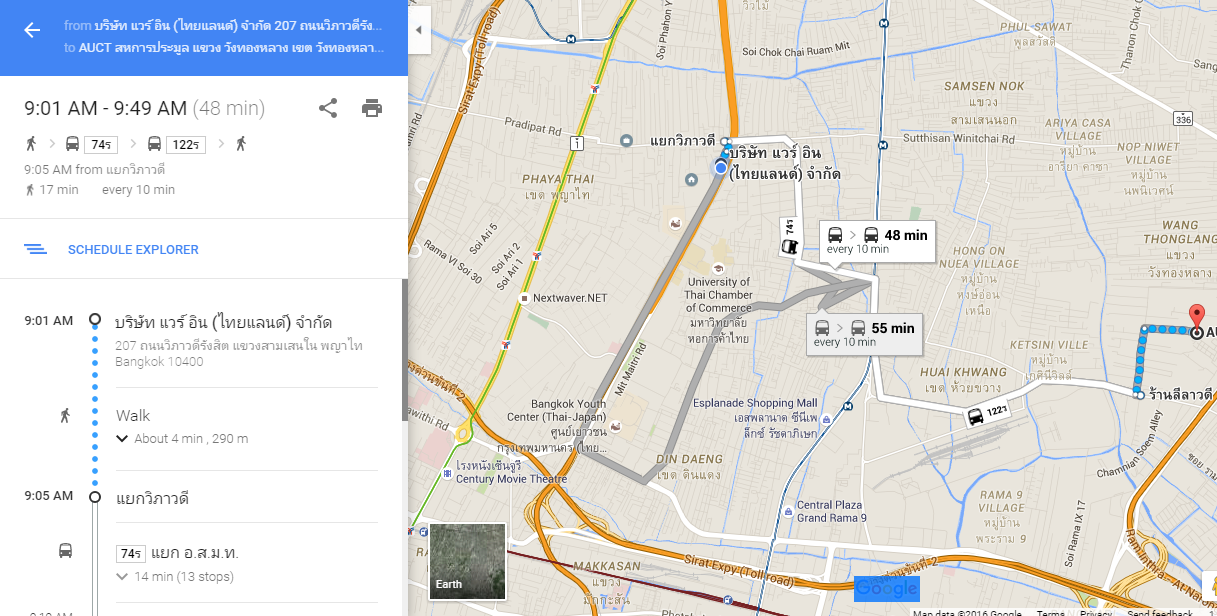Expand bus 74 stops, 14 min (13 stops)
The height and width of the screenshot is (616, 1217).
coord(175,576)
